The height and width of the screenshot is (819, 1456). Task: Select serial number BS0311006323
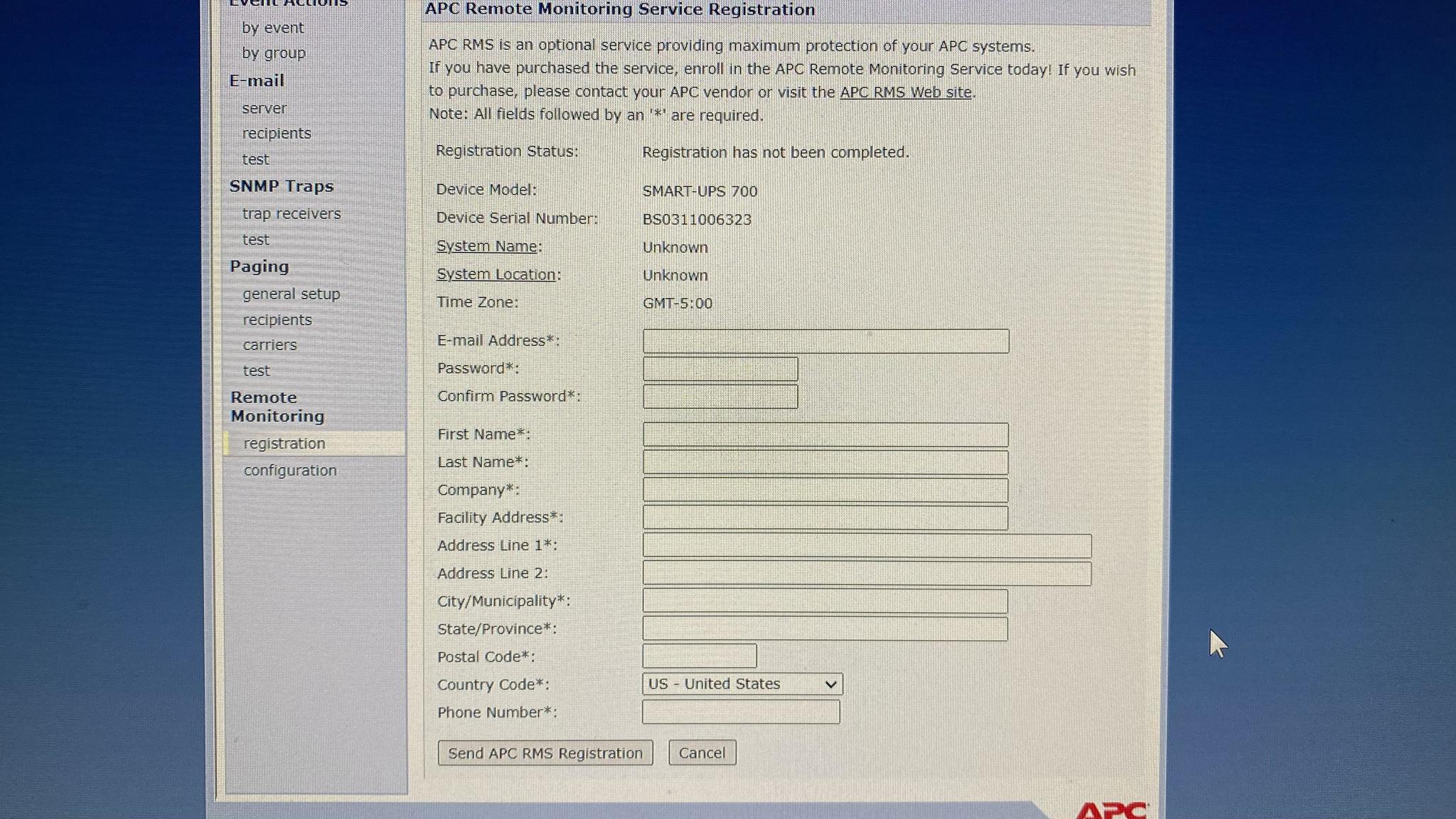point(697,220)
